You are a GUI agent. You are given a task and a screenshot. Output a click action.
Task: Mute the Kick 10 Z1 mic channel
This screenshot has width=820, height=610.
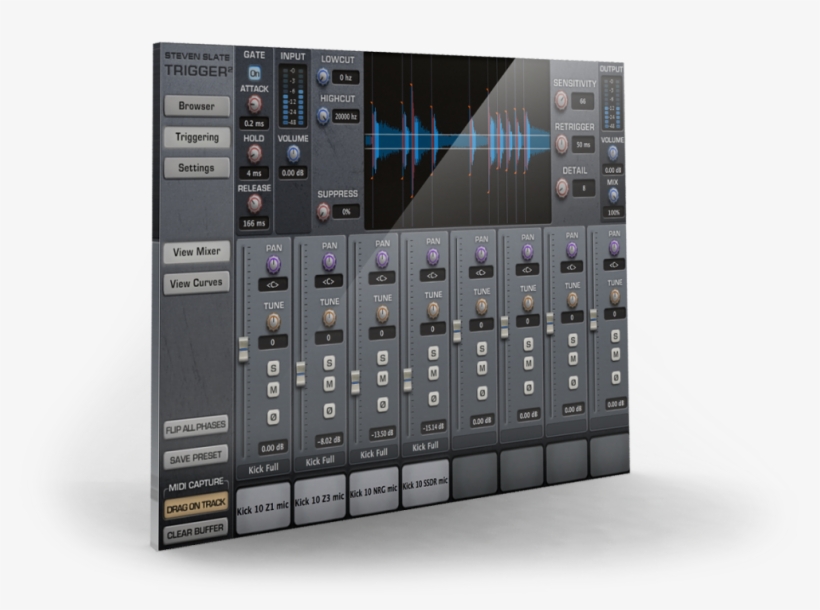pyautogui.click(x=273, y=390)
